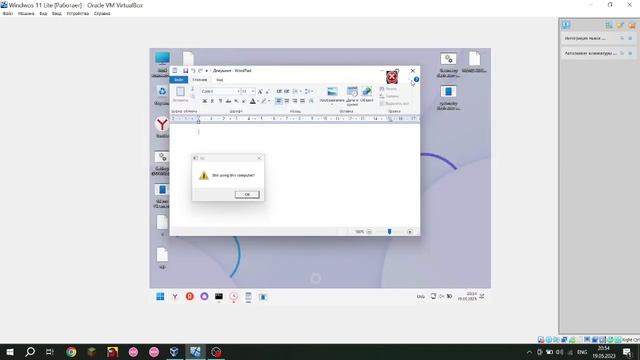Select the Recycle Bin desktop icon
This screenshot has width=640, height=360.
(x=162, y=95)
